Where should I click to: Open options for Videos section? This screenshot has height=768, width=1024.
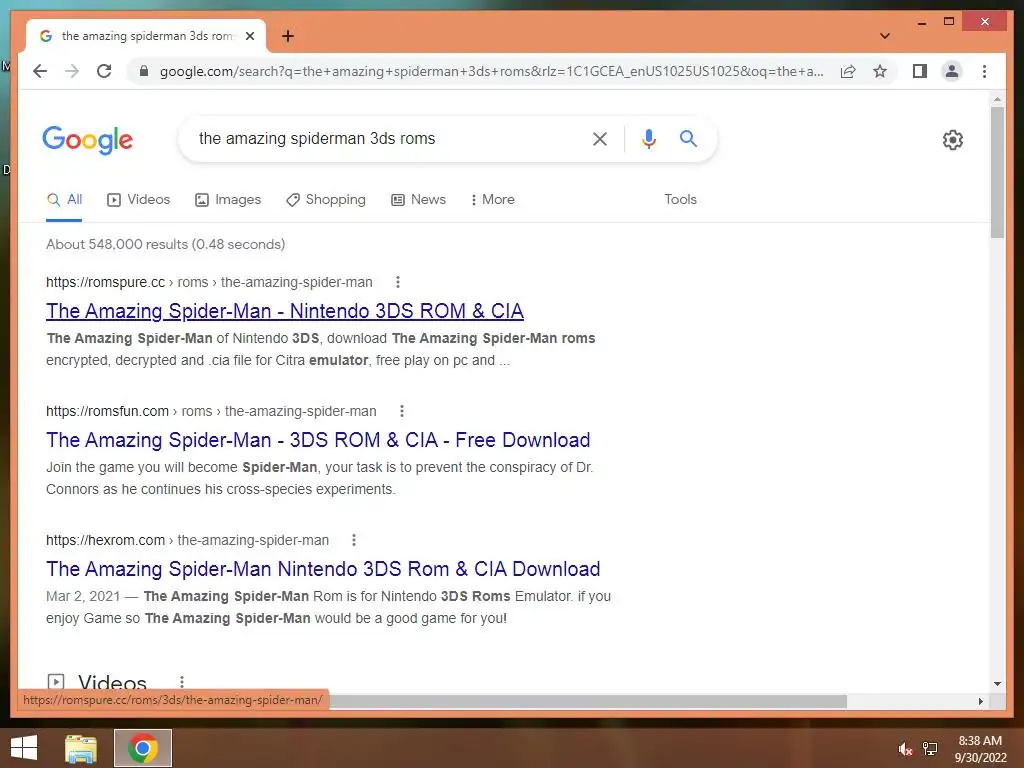[182, 682]
